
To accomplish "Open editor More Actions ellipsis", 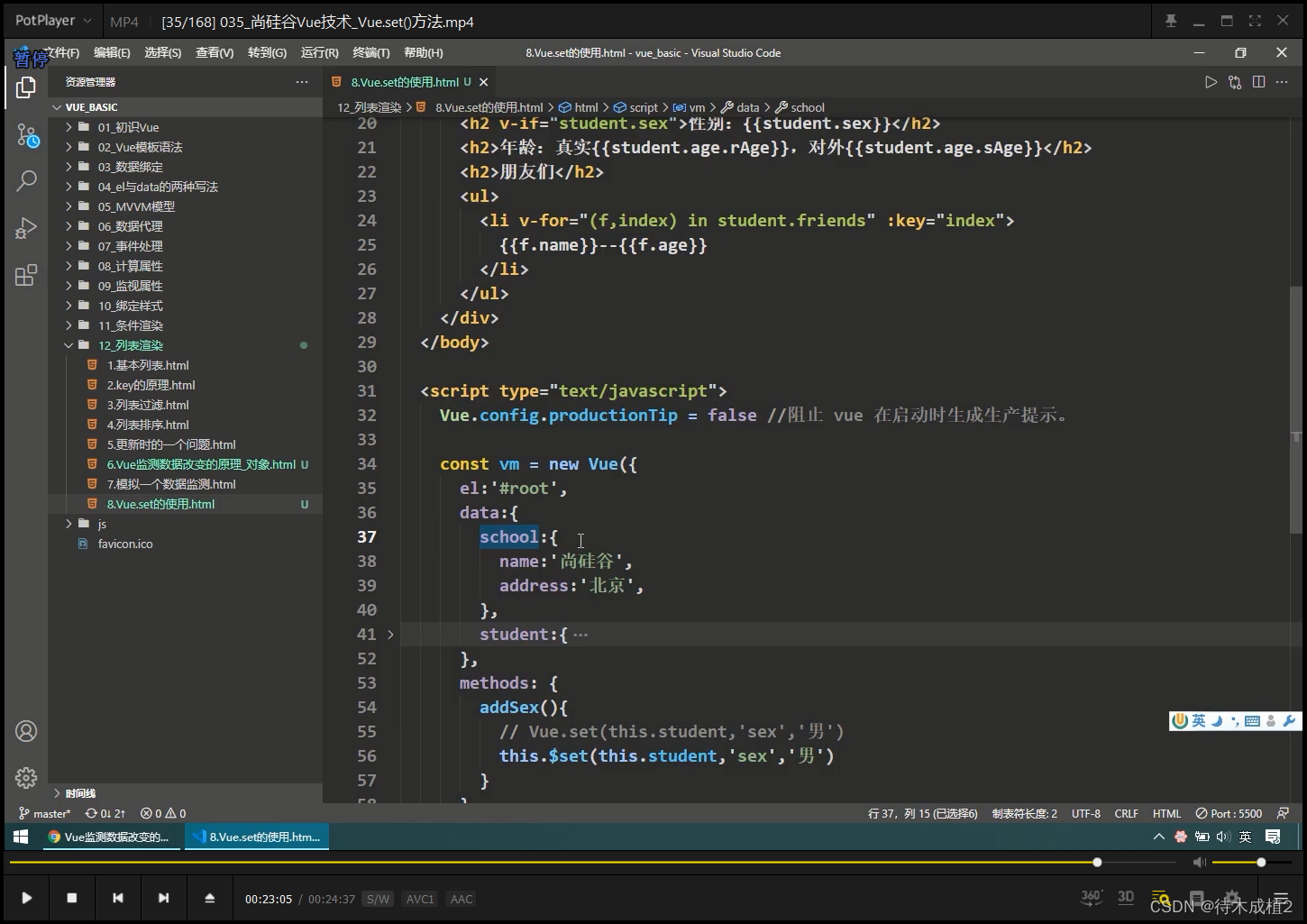I will tap(1282, 82).
